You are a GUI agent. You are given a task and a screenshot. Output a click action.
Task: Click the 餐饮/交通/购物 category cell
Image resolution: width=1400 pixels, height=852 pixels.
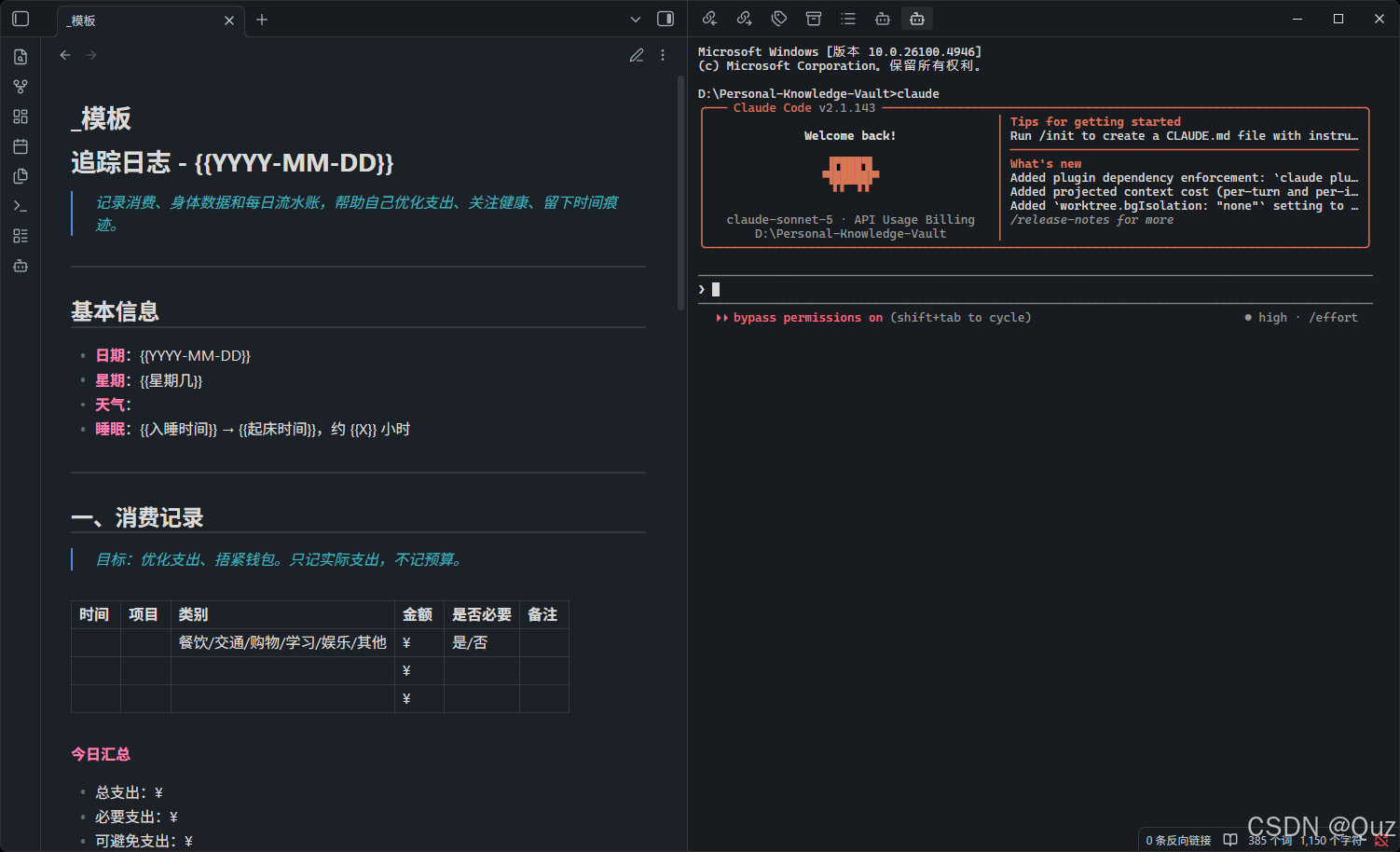[x=282, y=642]
